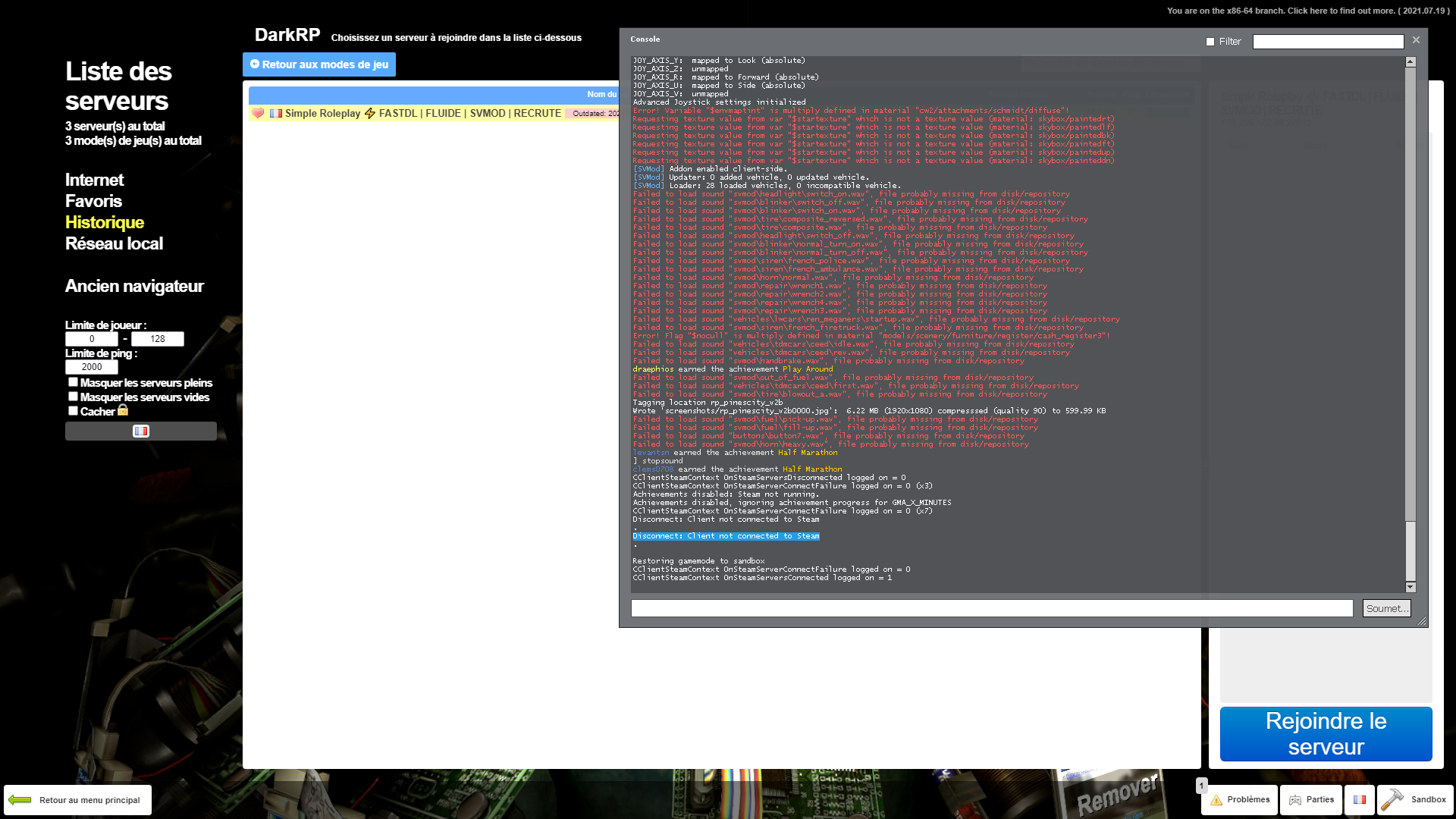Click the console scrollbar down arrow
The image size is (1456, 819).
click(1410, 587)
